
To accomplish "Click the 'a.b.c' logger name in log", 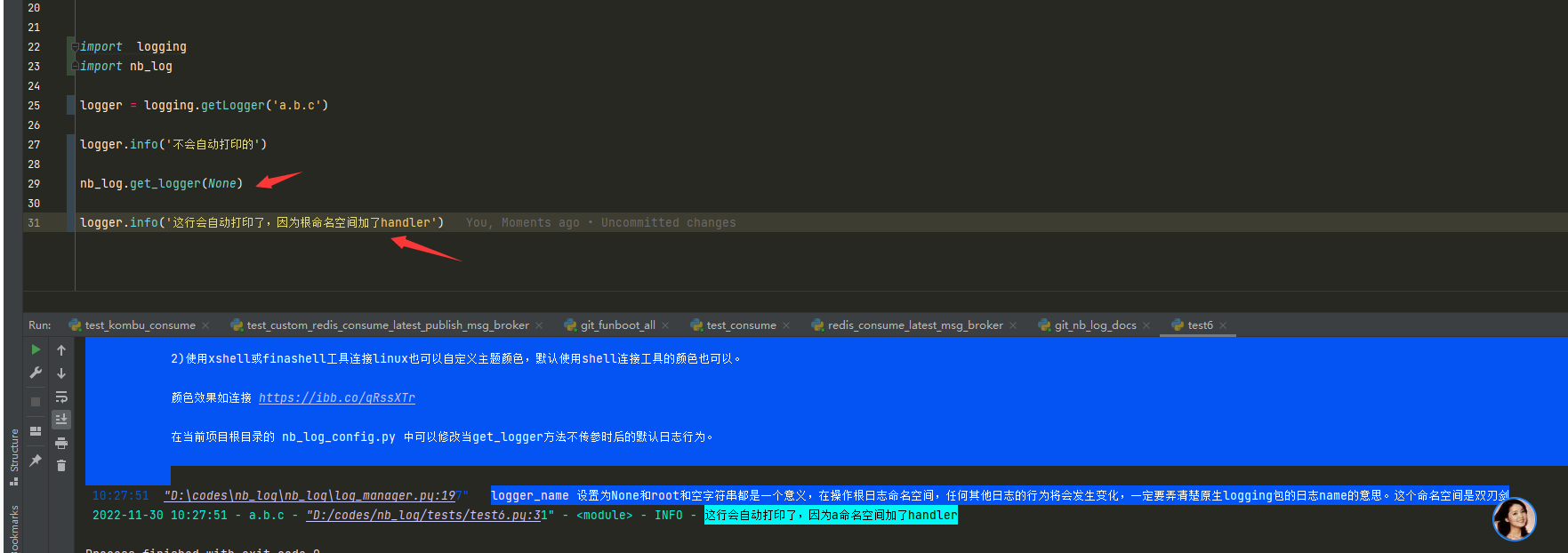I will (267, 515).
